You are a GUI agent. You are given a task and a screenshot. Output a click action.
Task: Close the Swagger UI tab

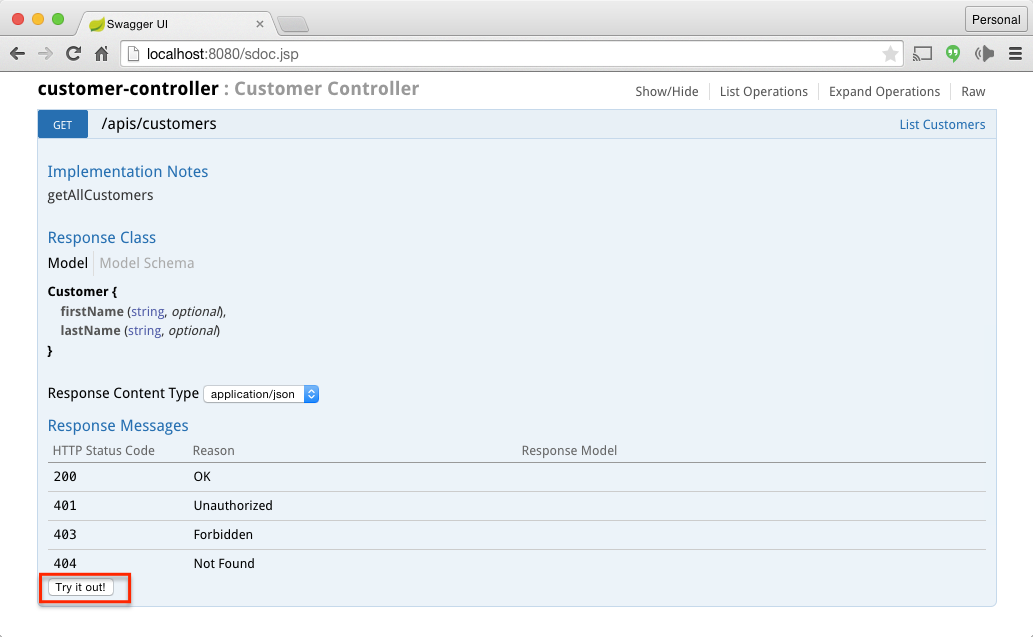coord(260,24)
